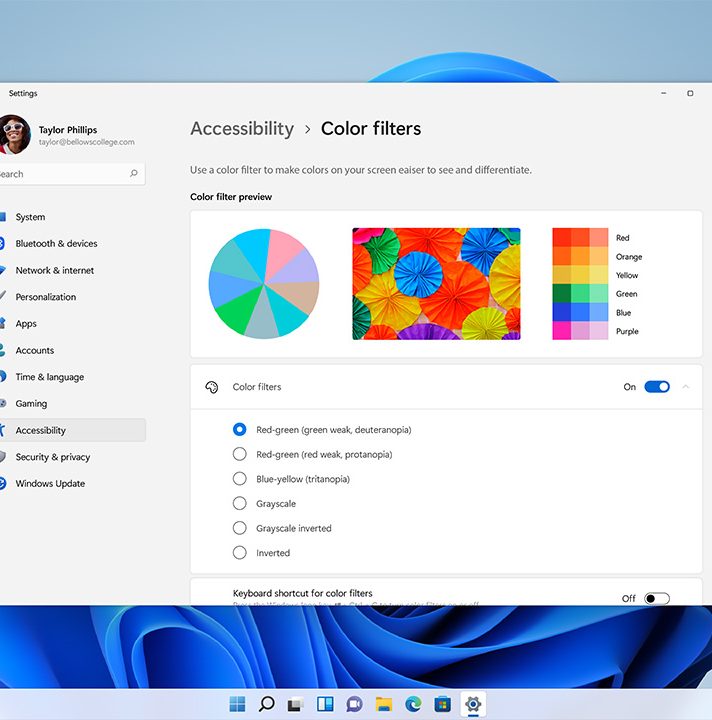Image resolution: width=712 pixels, height=720 pixels.
Task: Open Microsoft Store from taskbar
Action: tap(443, 703)
